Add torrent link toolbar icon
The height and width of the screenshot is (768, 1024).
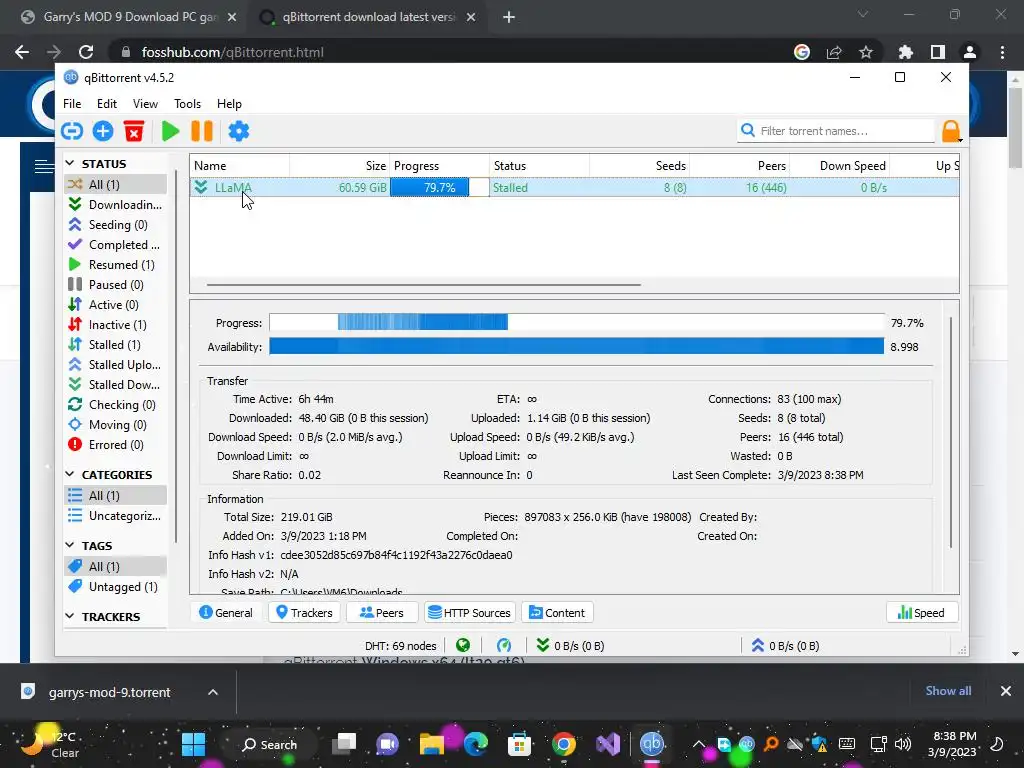tap(72, 131)
